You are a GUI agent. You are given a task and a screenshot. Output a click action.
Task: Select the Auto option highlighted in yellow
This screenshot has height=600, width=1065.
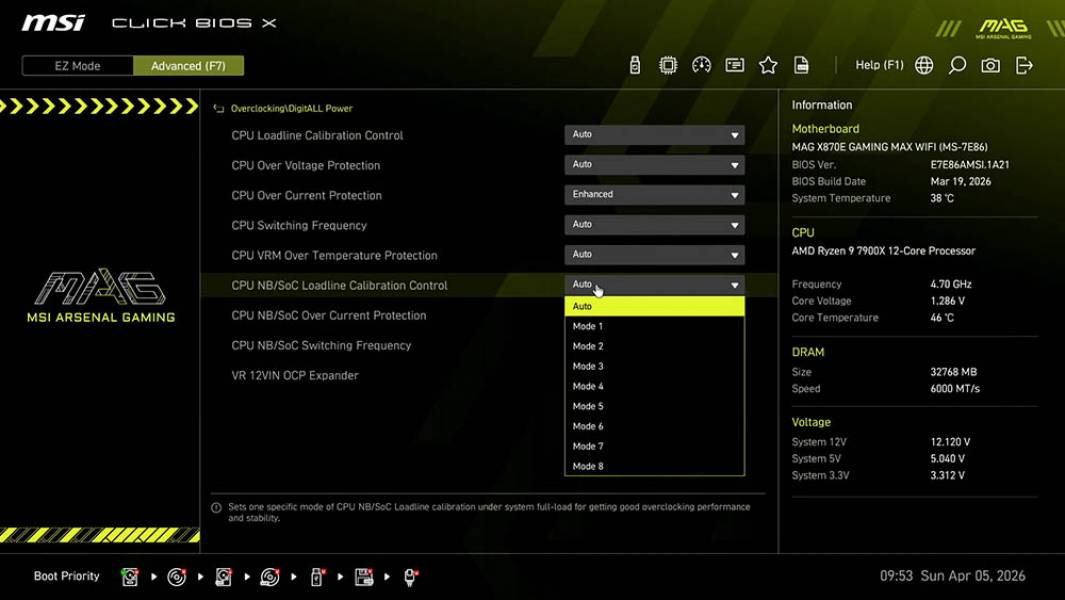[653, 306]
